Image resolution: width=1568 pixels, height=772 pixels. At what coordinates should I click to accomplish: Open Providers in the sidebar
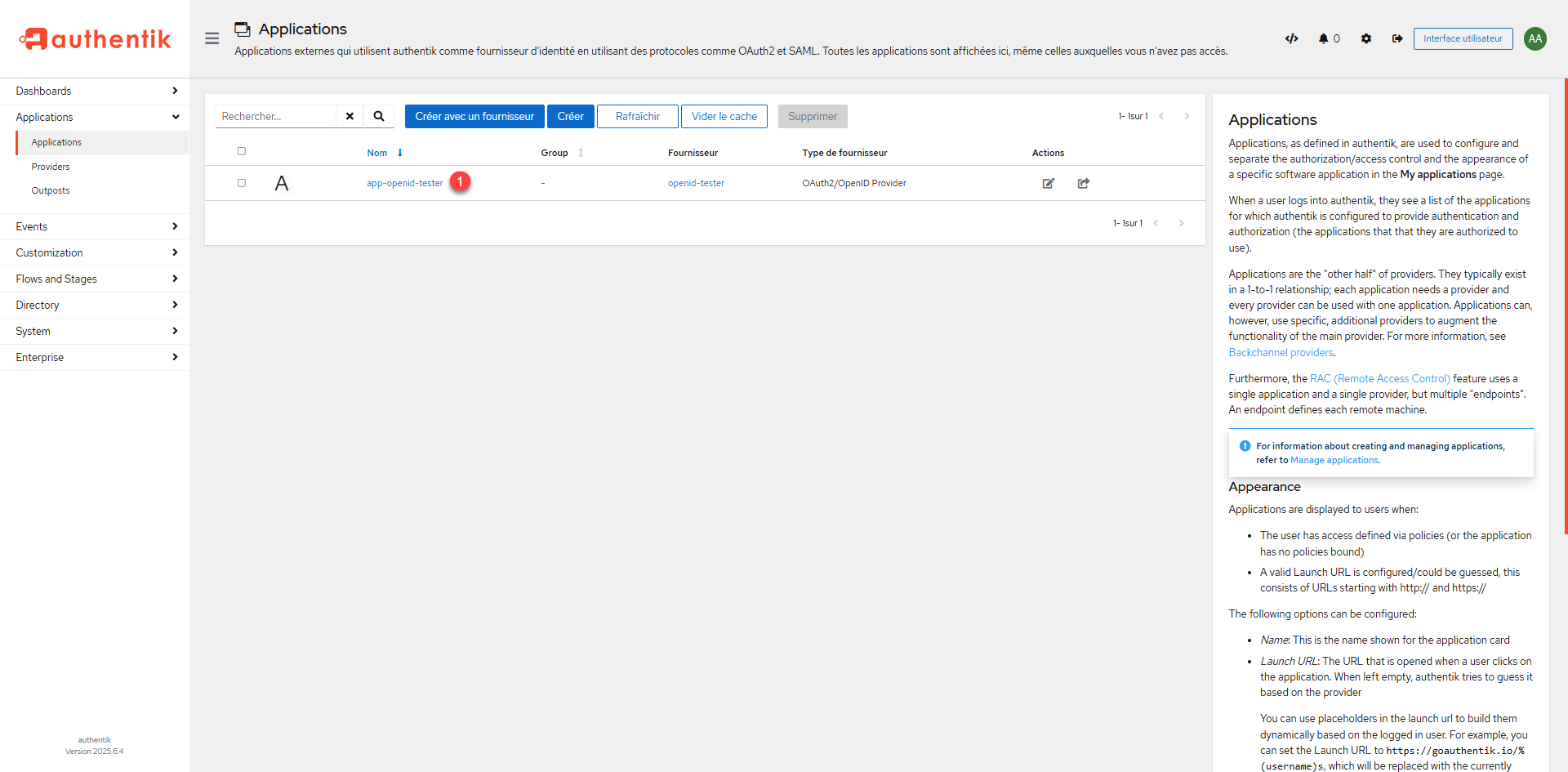coord(51,167)
